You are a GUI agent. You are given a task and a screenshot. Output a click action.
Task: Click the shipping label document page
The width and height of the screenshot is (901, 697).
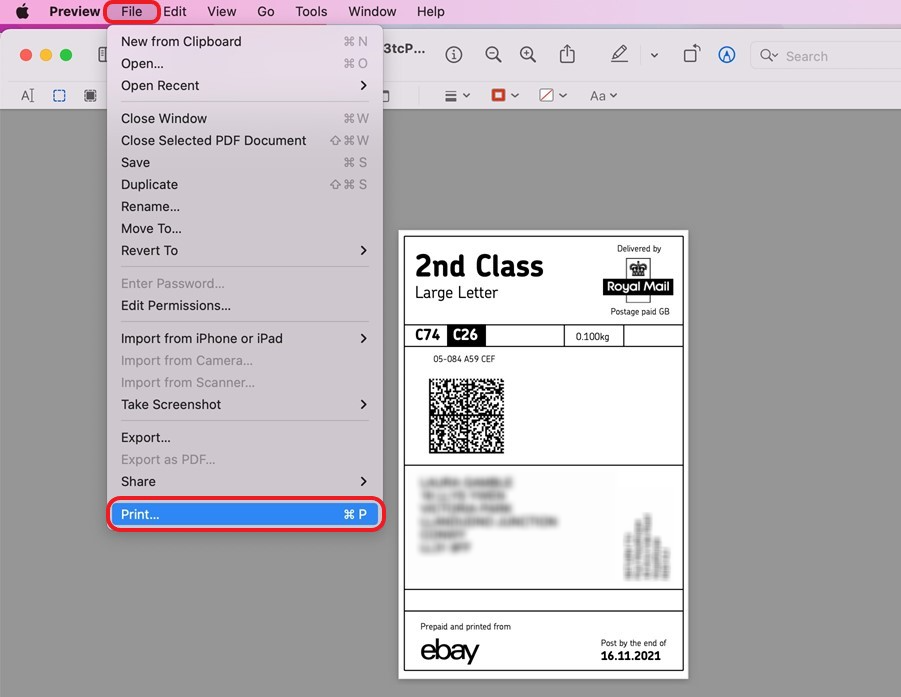coord(543,454)
